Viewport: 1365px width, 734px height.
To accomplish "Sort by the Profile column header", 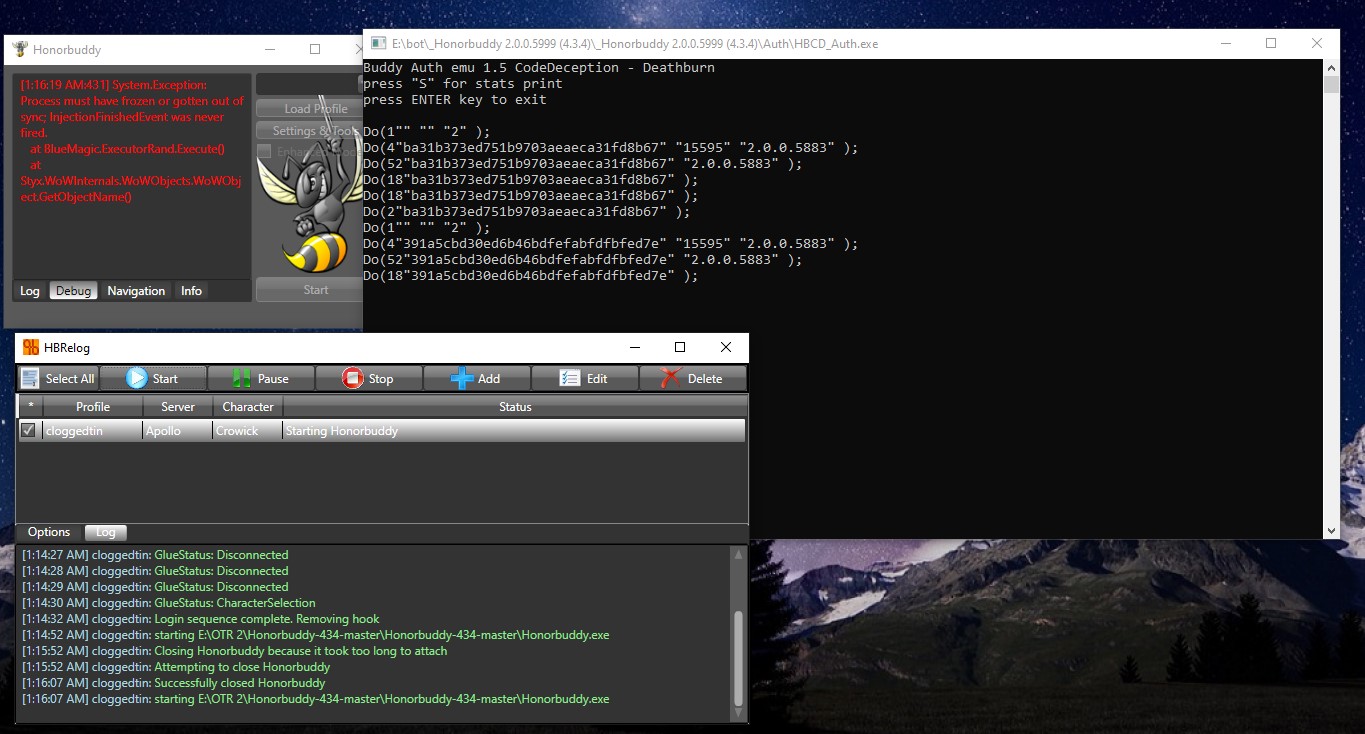I will 93,407.
